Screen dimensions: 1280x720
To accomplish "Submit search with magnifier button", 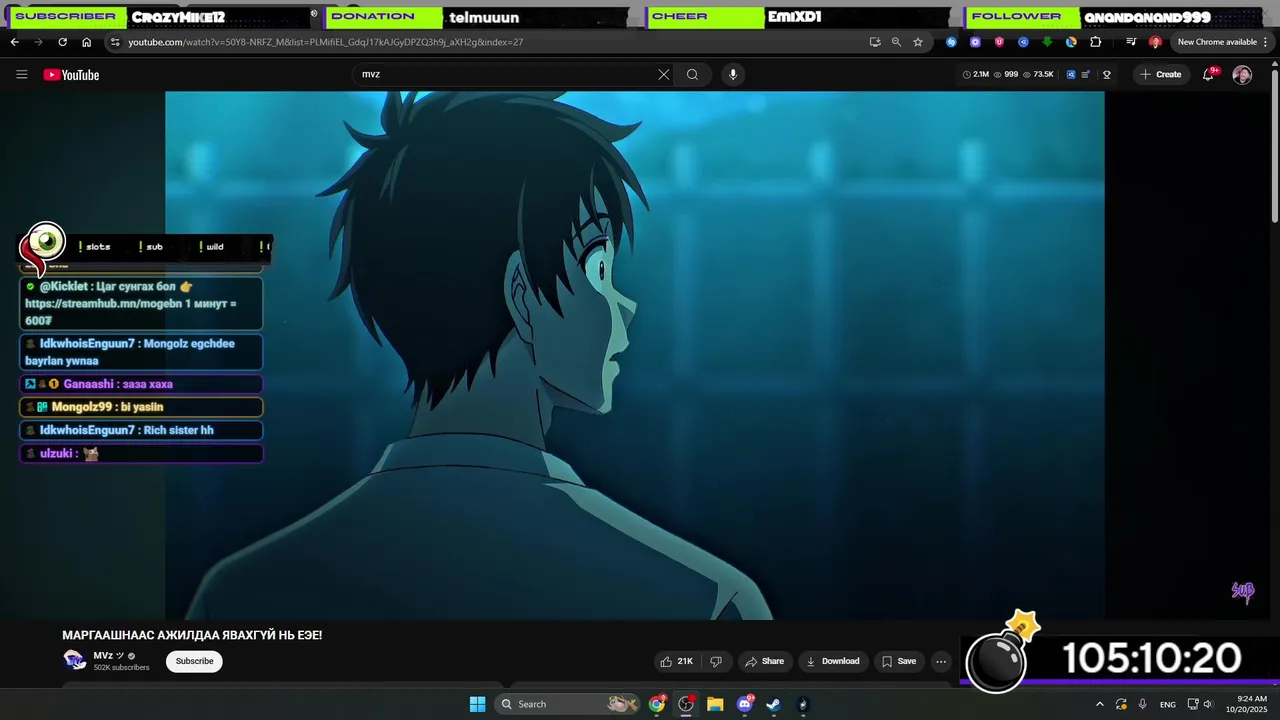I will [x=692, y=74].
